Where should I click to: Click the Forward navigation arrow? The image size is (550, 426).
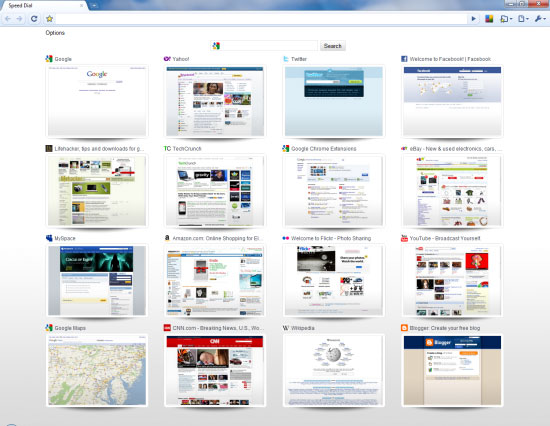(20, 19)
